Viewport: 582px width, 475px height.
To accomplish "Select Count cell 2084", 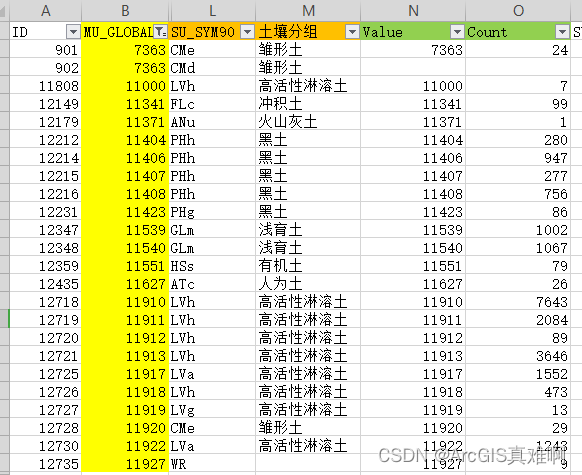I will coord(518,320).
